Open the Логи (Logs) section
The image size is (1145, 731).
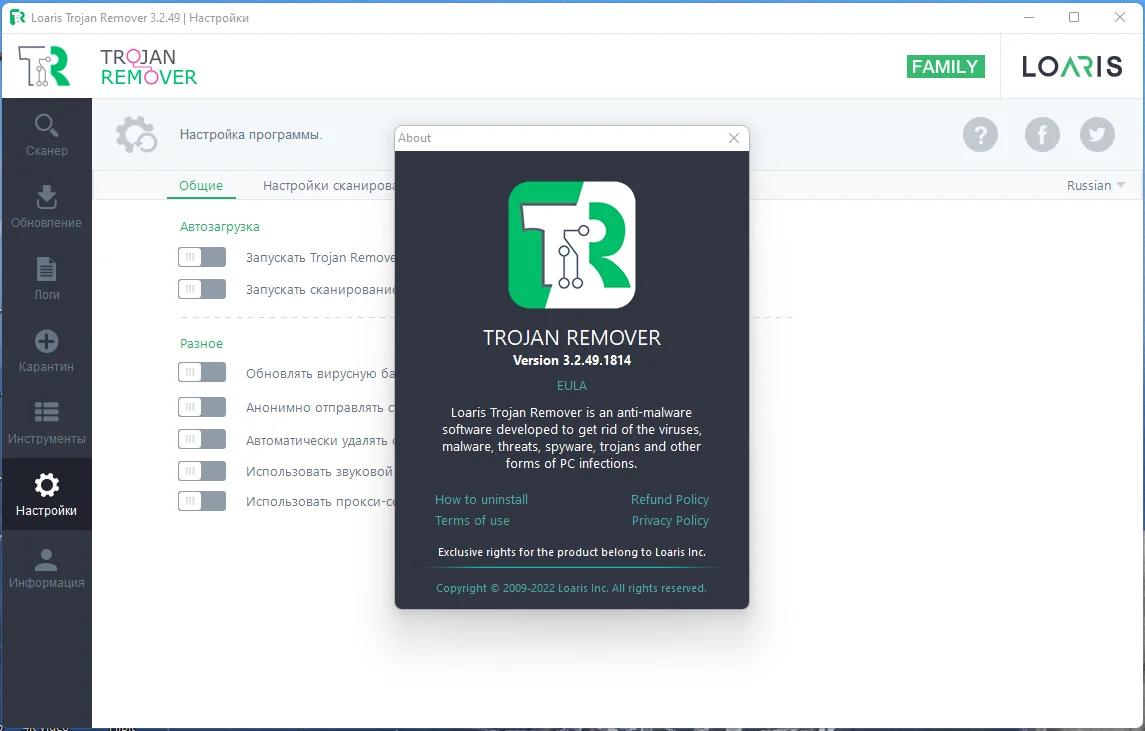tap(46, 279)
